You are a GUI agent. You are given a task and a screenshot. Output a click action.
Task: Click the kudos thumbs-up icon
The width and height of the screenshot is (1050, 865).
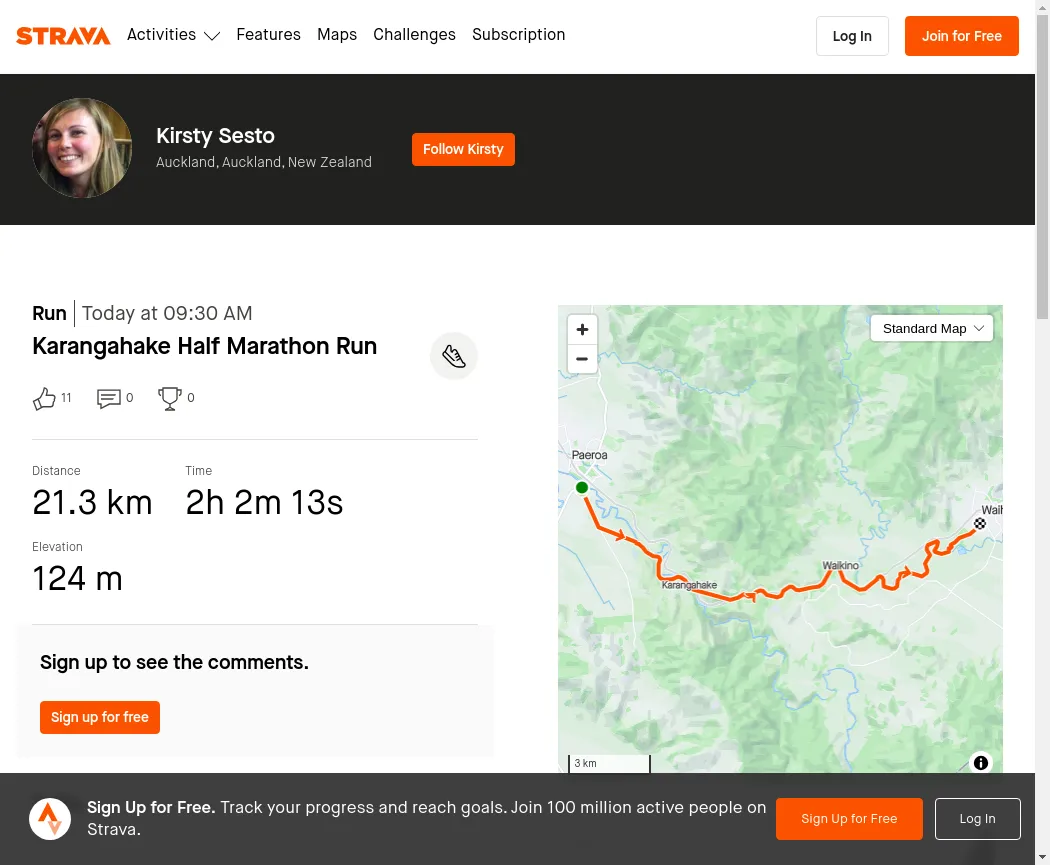(x=44, y=398)
